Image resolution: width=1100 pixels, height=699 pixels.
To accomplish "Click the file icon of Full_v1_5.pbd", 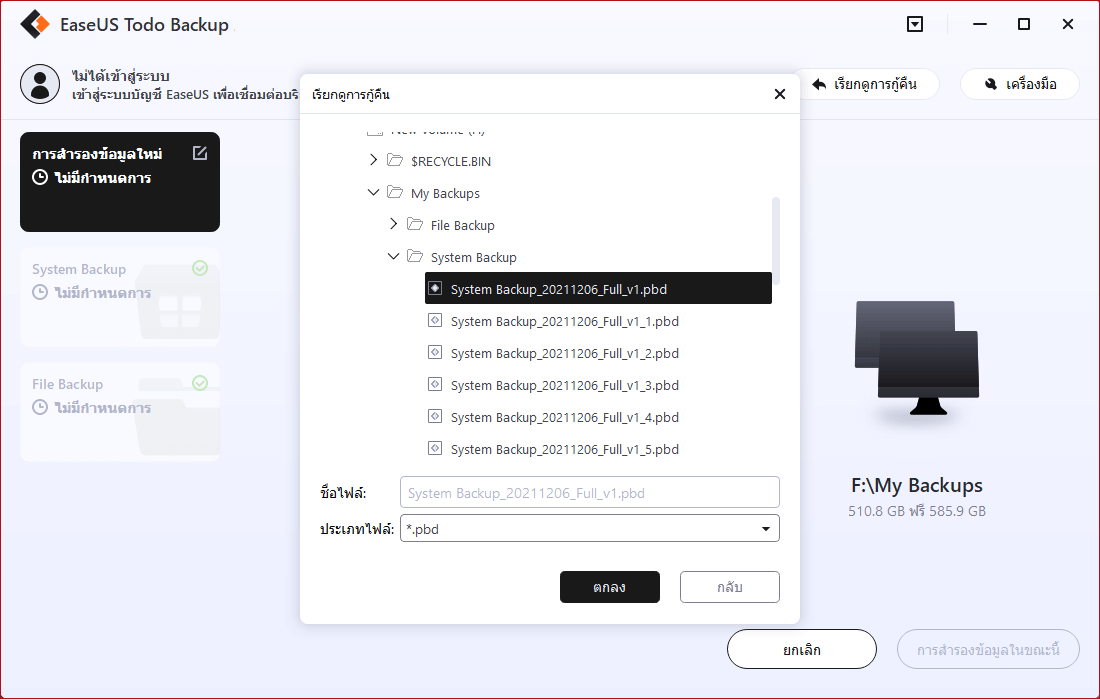I will pos(435,448).
